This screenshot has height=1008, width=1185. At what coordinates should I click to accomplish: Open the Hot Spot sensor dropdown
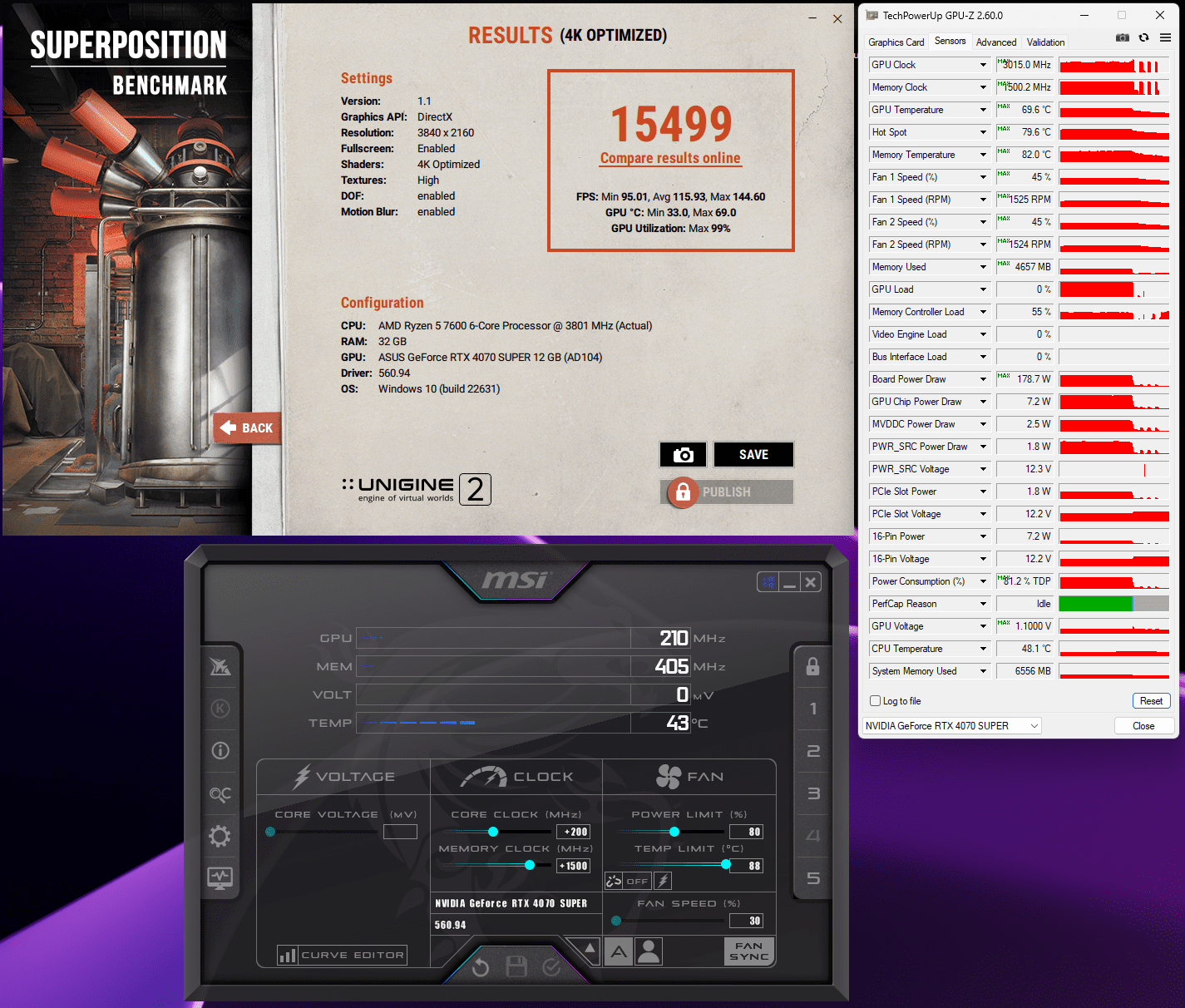coord(983,132)
